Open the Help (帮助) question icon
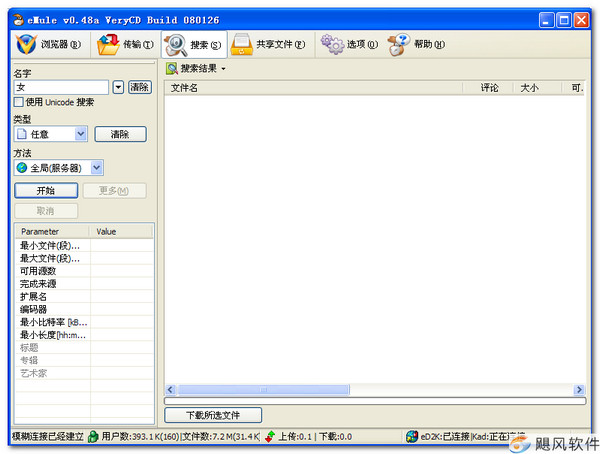The image size is (600, 454). 399,44
